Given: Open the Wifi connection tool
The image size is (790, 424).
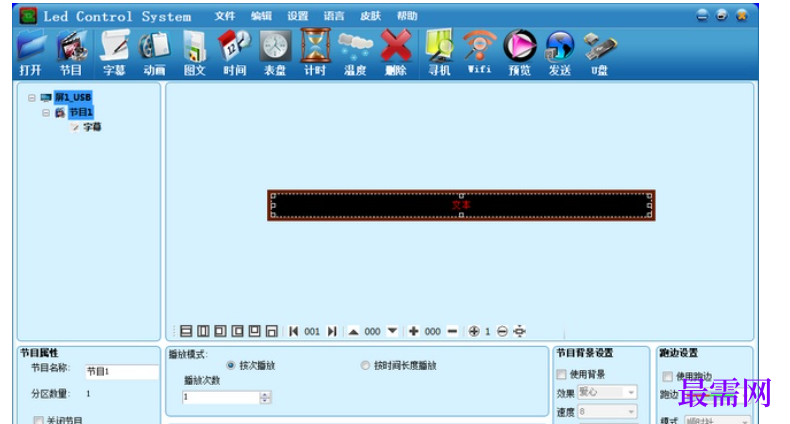Looking at the screenshot, I should click(x=479, y=52).
